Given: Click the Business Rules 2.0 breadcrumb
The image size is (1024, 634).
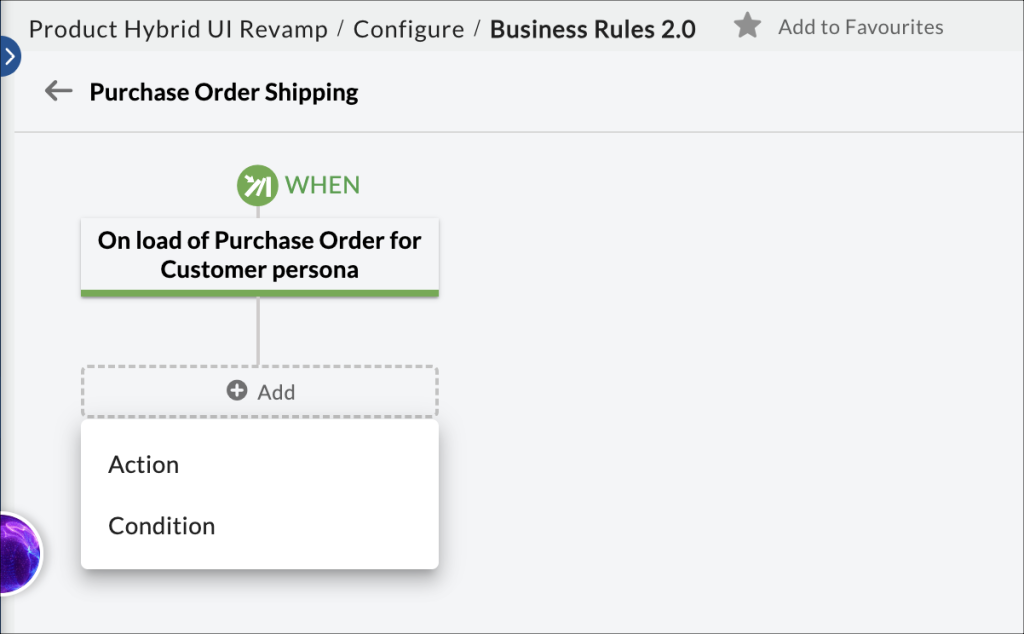Looking at the screenshot, I should pyautogui.click(x=592, y=29).
